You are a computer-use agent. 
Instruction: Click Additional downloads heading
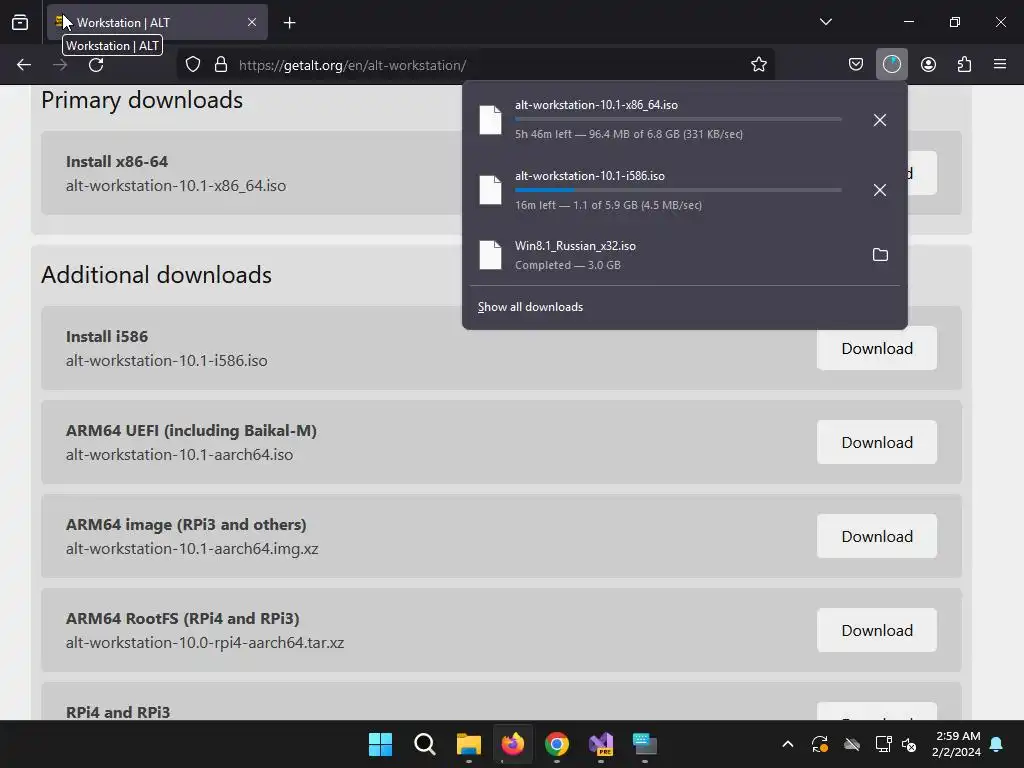156,275
